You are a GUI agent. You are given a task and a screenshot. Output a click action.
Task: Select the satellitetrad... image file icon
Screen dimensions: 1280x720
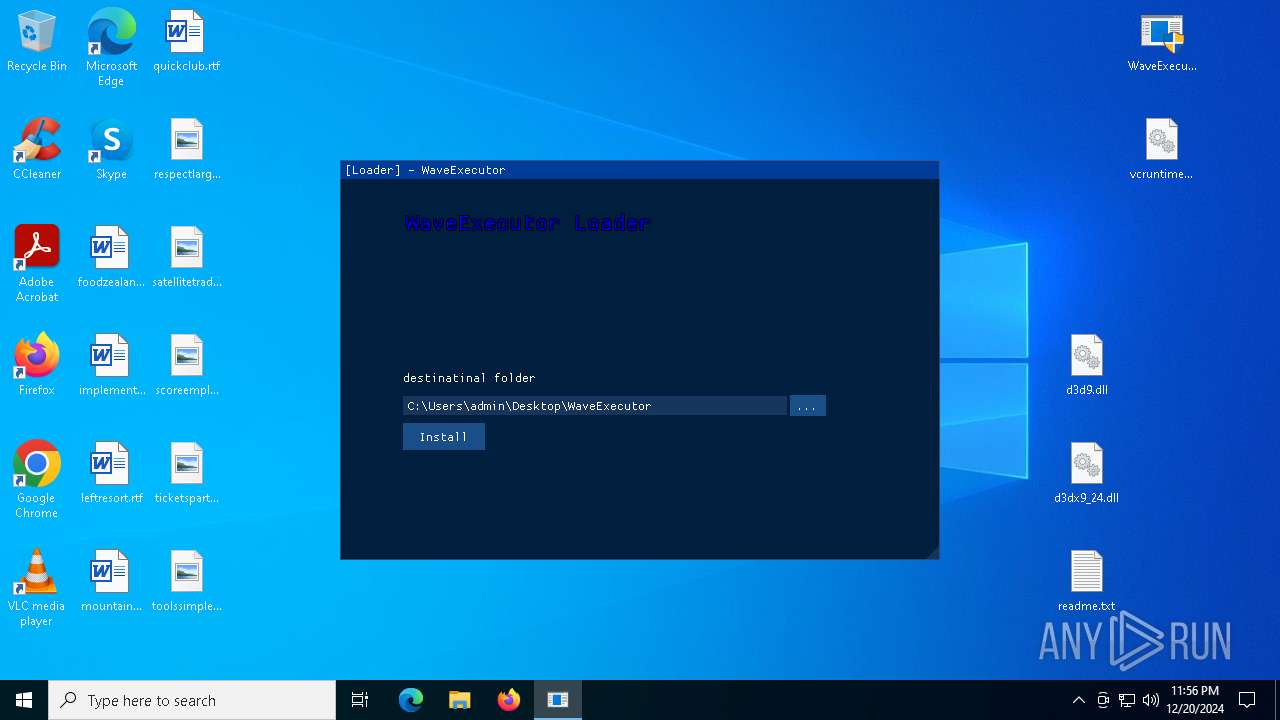(187, 258)
